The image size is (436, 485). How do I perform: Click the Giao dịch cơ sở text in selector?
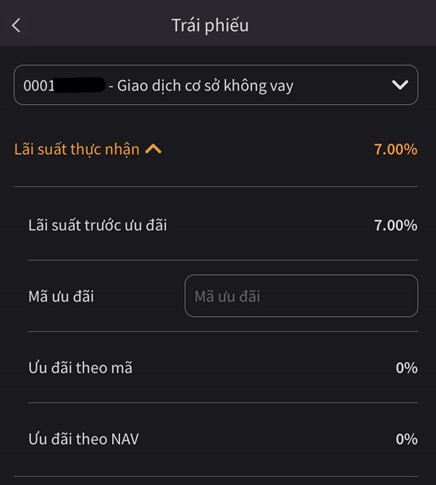168,86
